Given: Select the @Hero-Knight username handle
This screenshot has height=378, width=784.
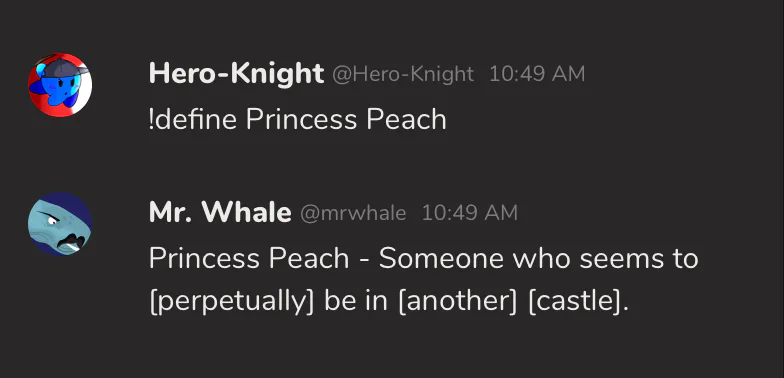Looking at the screenshot, I should coord(403,74).
